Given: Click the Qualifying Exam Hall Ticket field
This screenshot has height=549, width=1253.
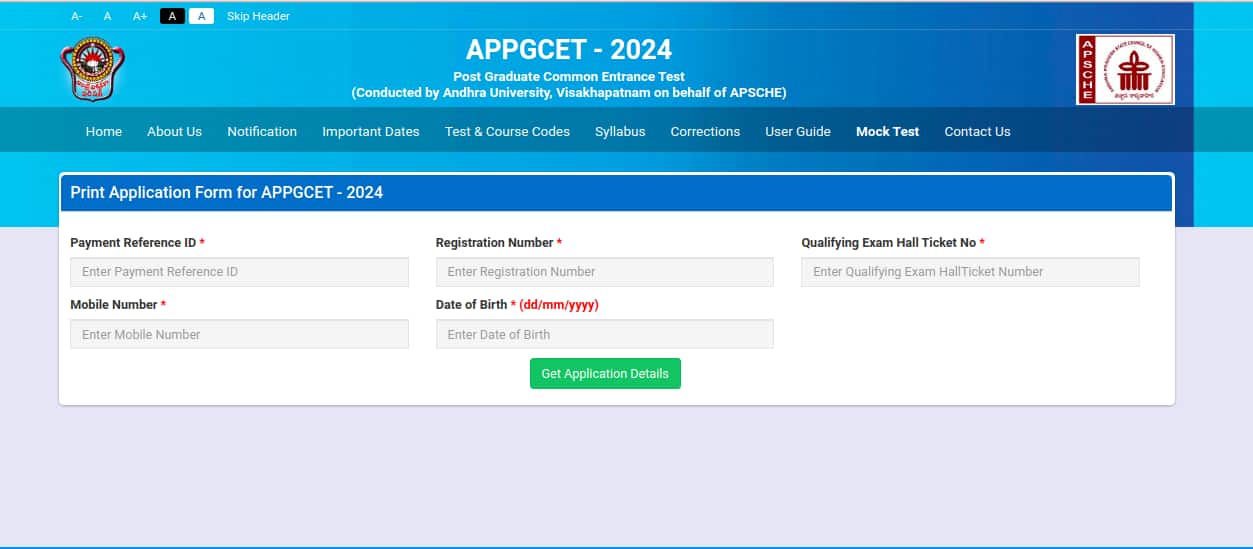Looking at the screenshot, I should [970, 272].
